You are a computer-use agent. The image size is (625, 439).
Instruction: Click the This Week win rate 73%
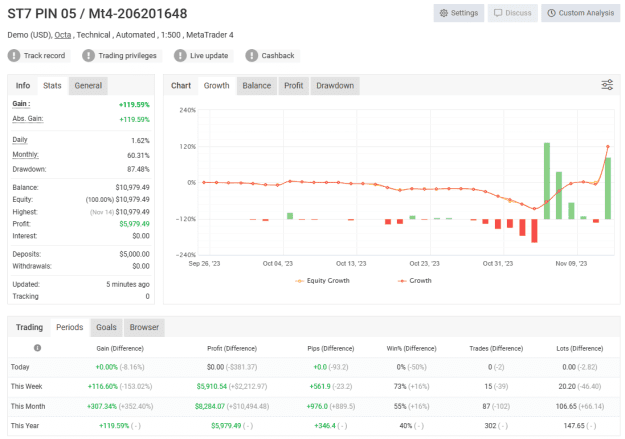(400, 386)
